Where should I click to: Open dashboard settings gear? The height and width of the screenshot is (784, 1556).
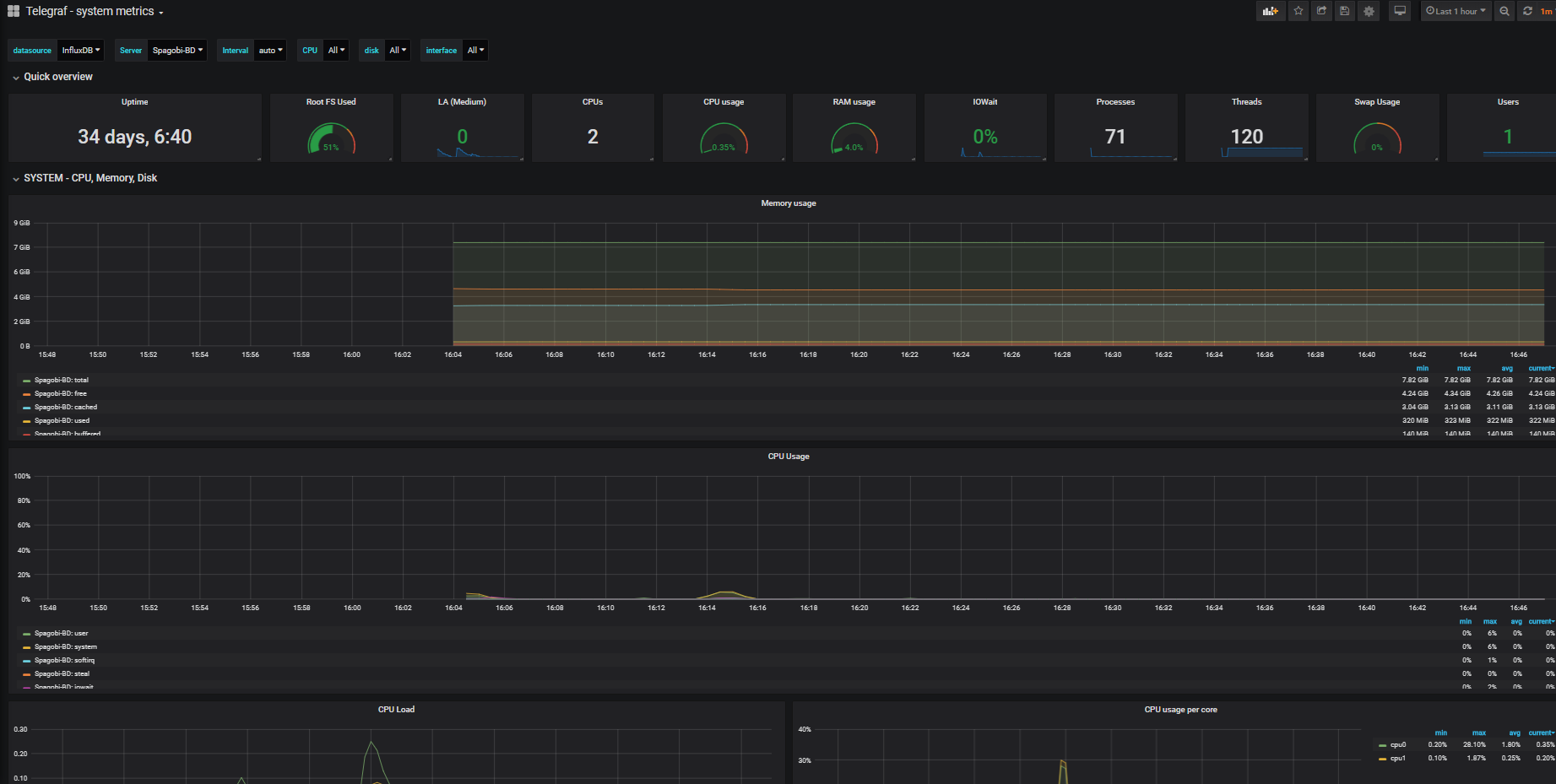click(x=1369, y=11)
